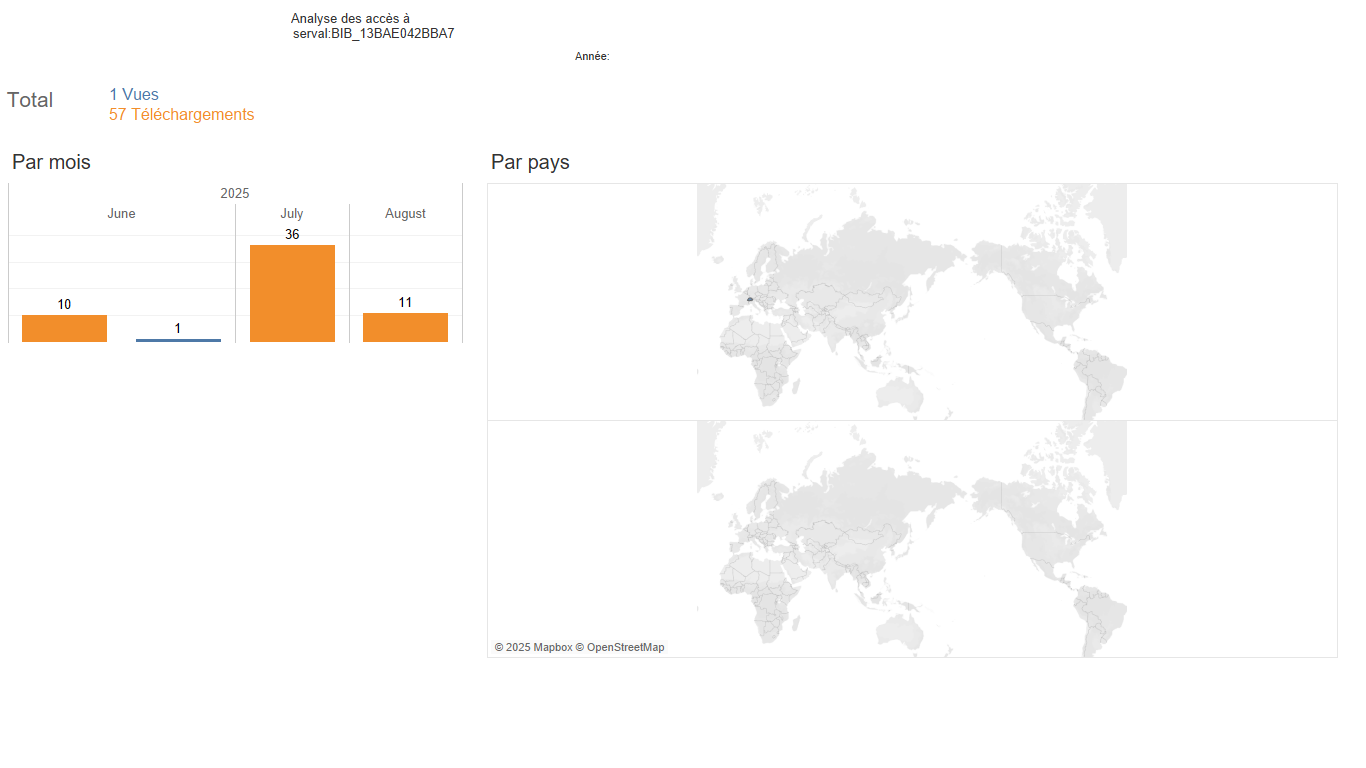Click the 'July' month header

point(292,214)
